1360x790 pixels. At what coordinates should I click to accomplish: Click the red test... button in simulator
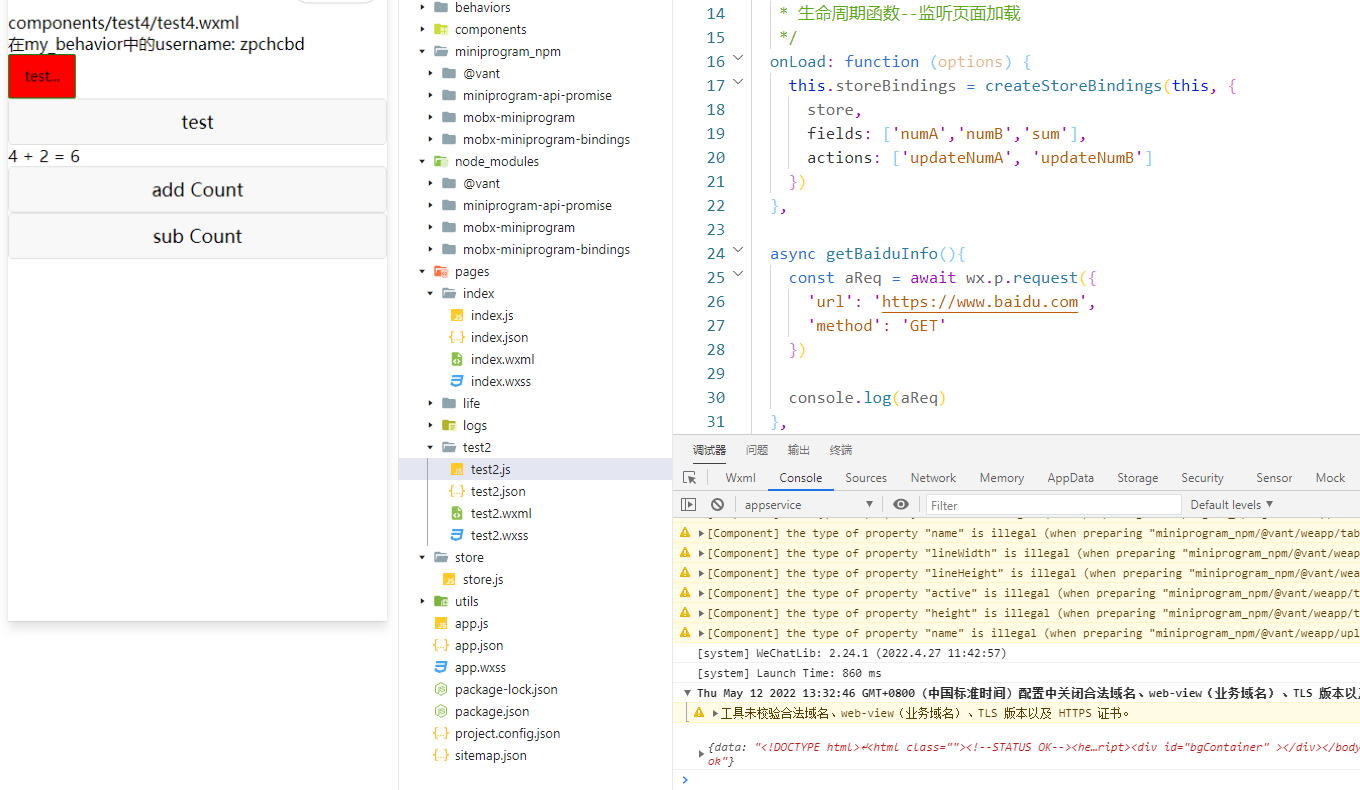coord(42,76)
